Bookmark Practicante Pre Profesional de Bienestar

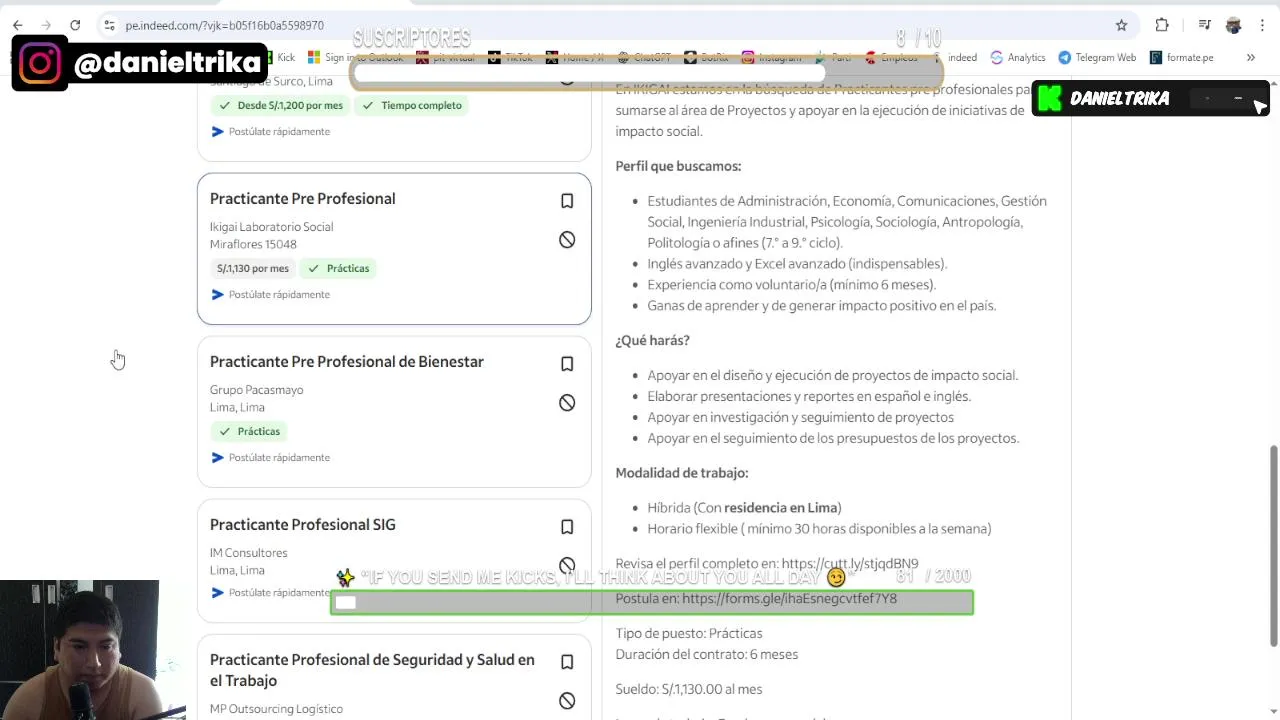[x=567, y=364]
